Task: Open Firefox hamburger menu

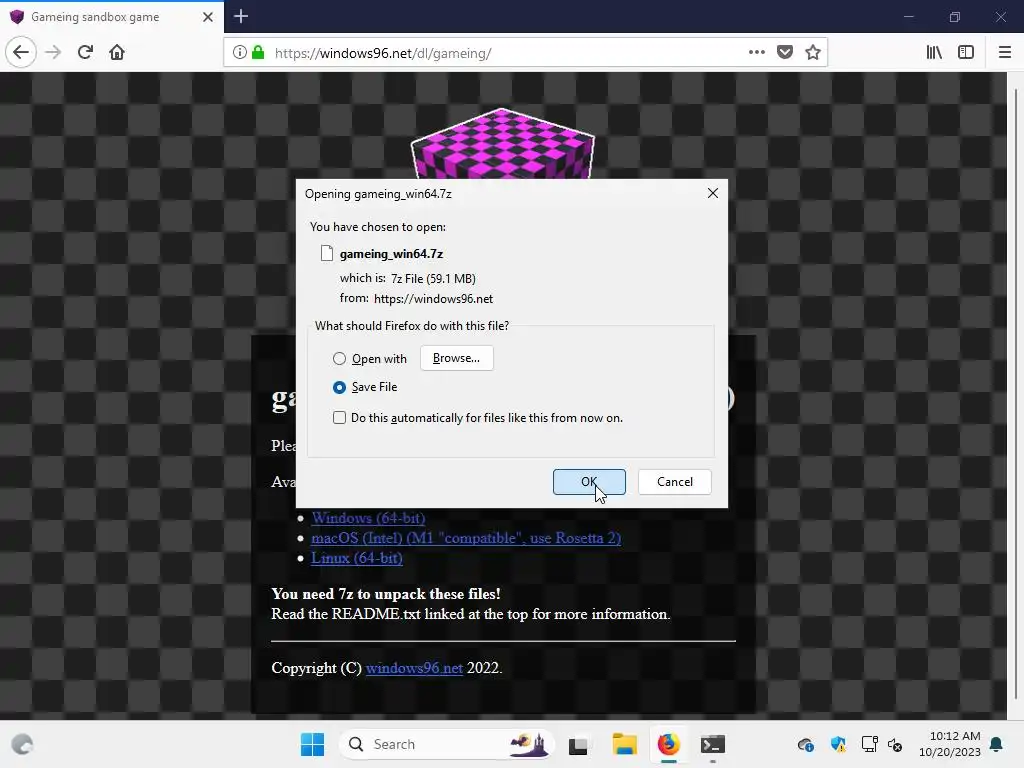Action: coord(1004,52)
